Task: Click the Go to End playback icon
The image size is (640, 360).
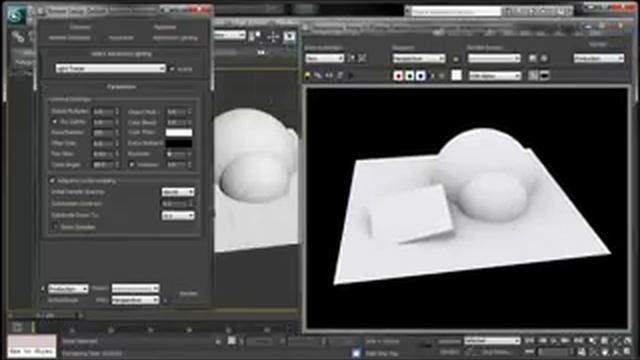Action: [578, 340]
